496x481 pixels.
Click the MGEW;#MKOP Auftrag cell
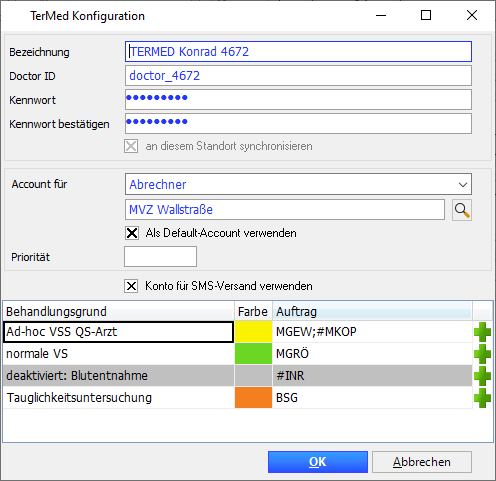[x=372, y=332]
